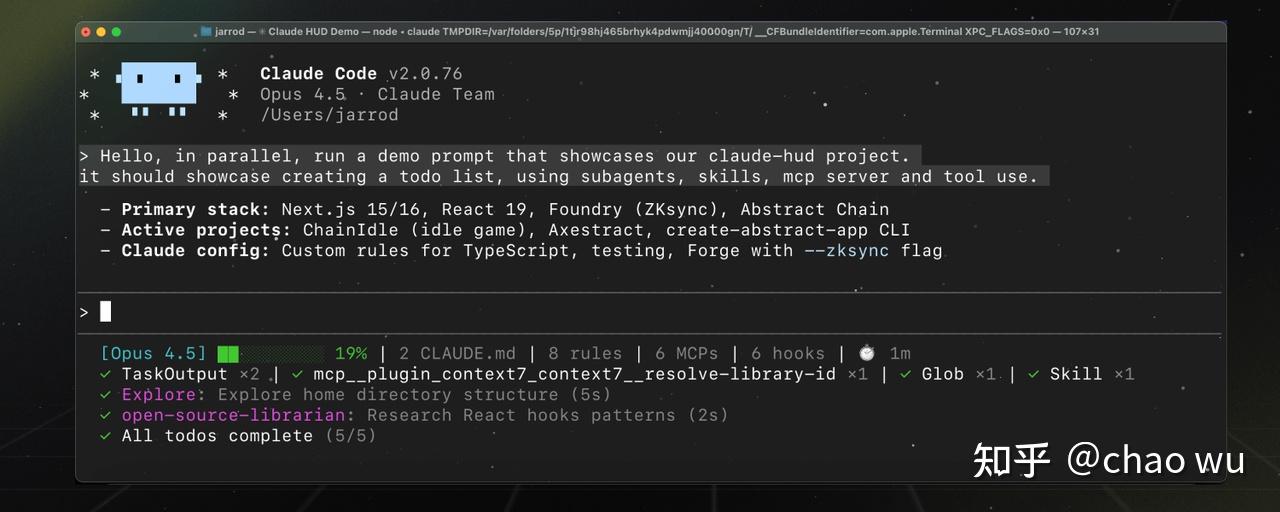Click the checkmark before Explore
The image size is (1280, 512).
(x=105, y=395)
